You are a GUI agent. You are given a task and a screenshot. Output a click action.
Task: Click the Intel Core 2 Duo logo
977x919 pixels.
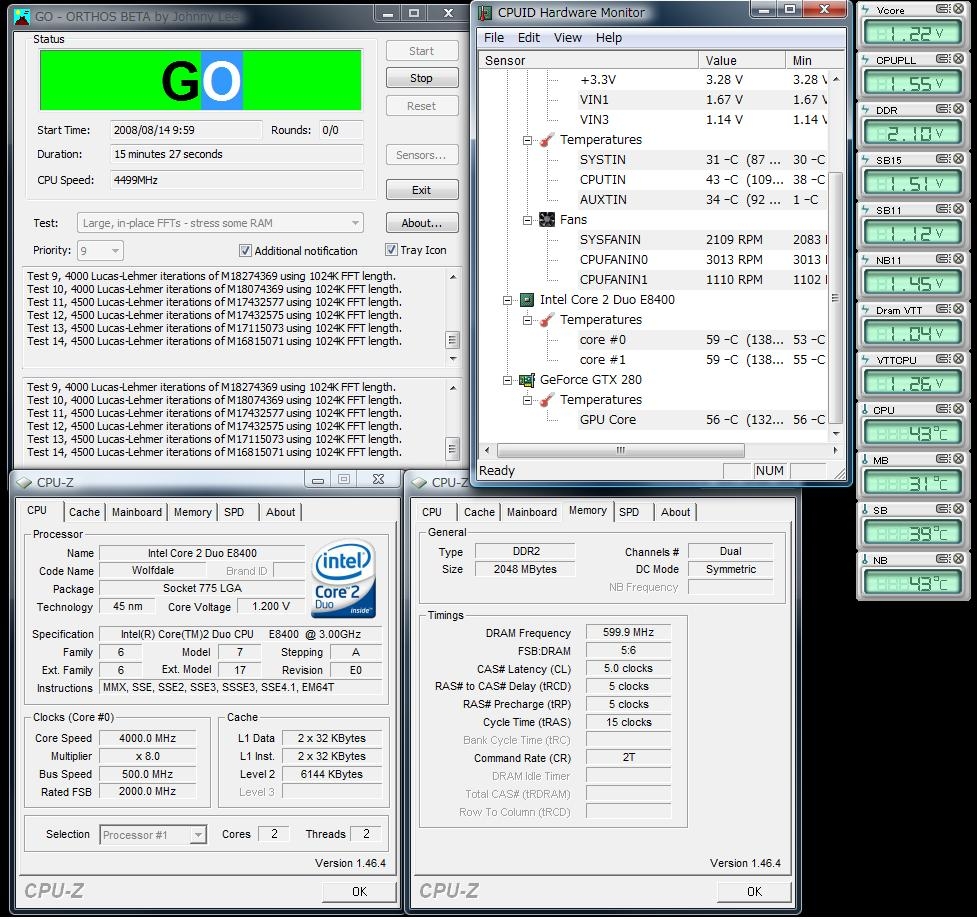(x=343, y=577)
